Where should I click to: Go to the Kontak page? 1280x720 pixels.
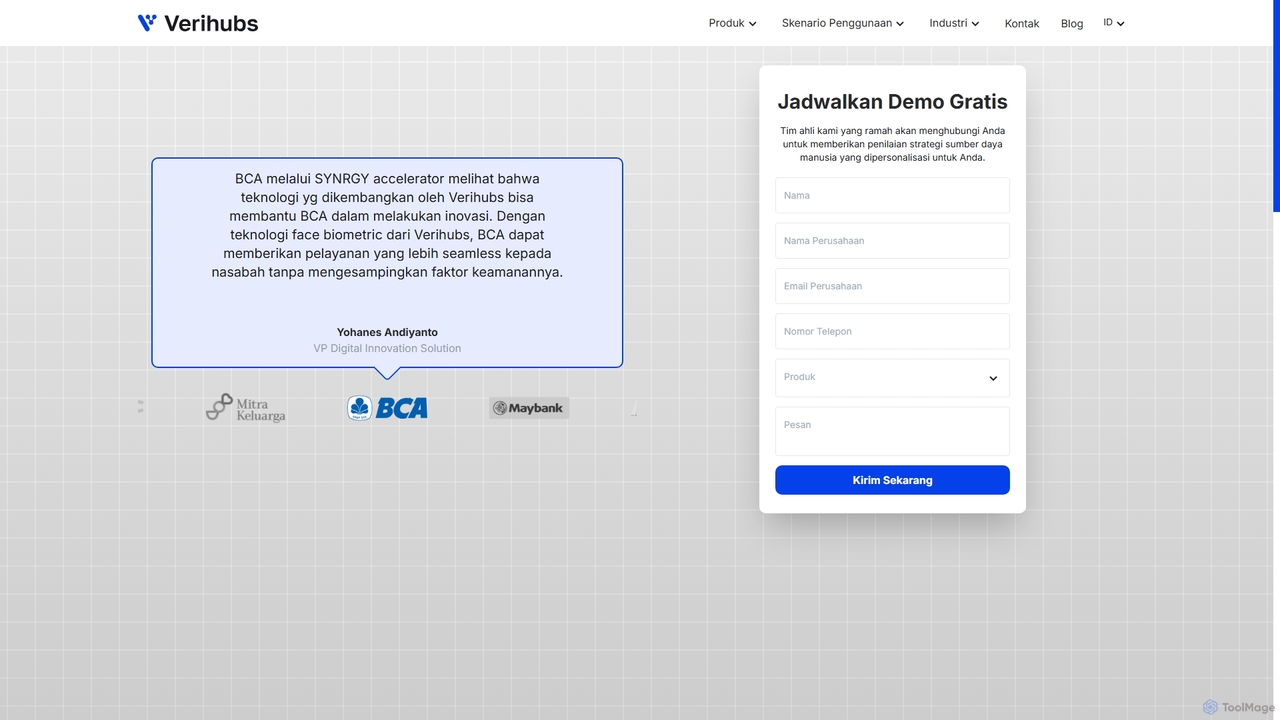click(x=1022, y=24)
